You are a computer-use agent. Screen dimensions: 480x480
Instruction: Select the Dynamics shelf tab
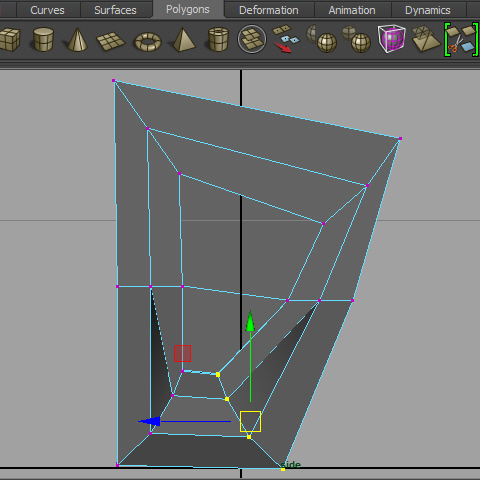(x=428, y=10)
